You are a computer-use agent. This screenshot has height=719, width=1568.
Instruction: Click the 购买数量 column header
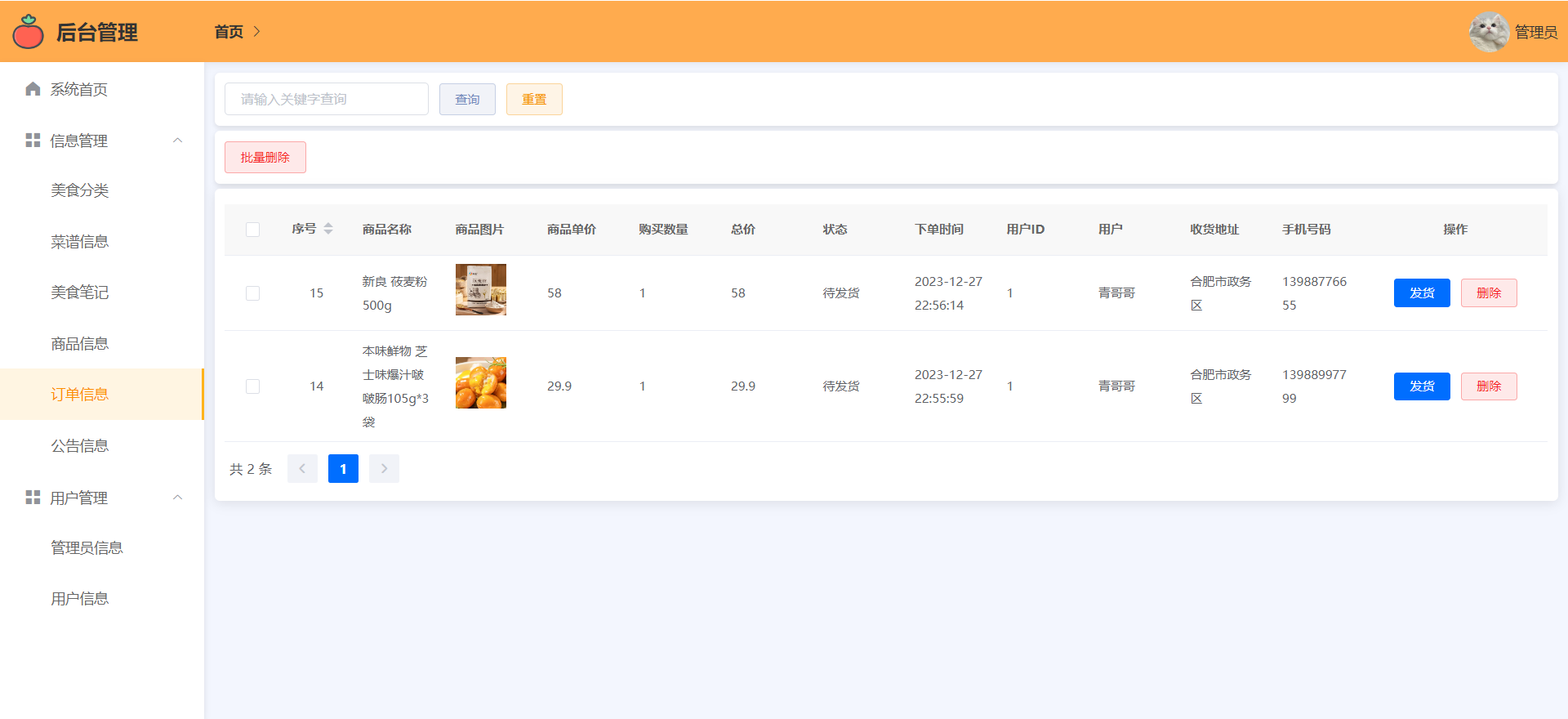tap(663, 230)
